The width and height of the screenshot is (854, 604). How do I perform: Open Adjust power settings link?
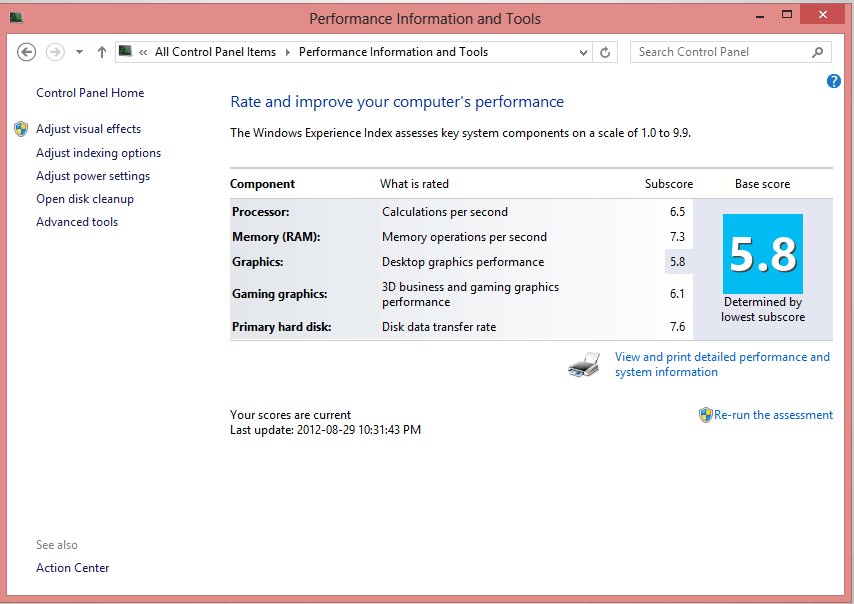[93, 176]
